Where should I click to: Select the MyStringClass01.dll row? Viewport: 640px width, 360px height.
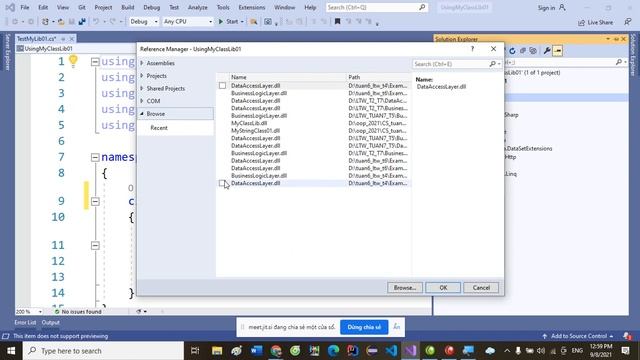(x=313, y=131)
